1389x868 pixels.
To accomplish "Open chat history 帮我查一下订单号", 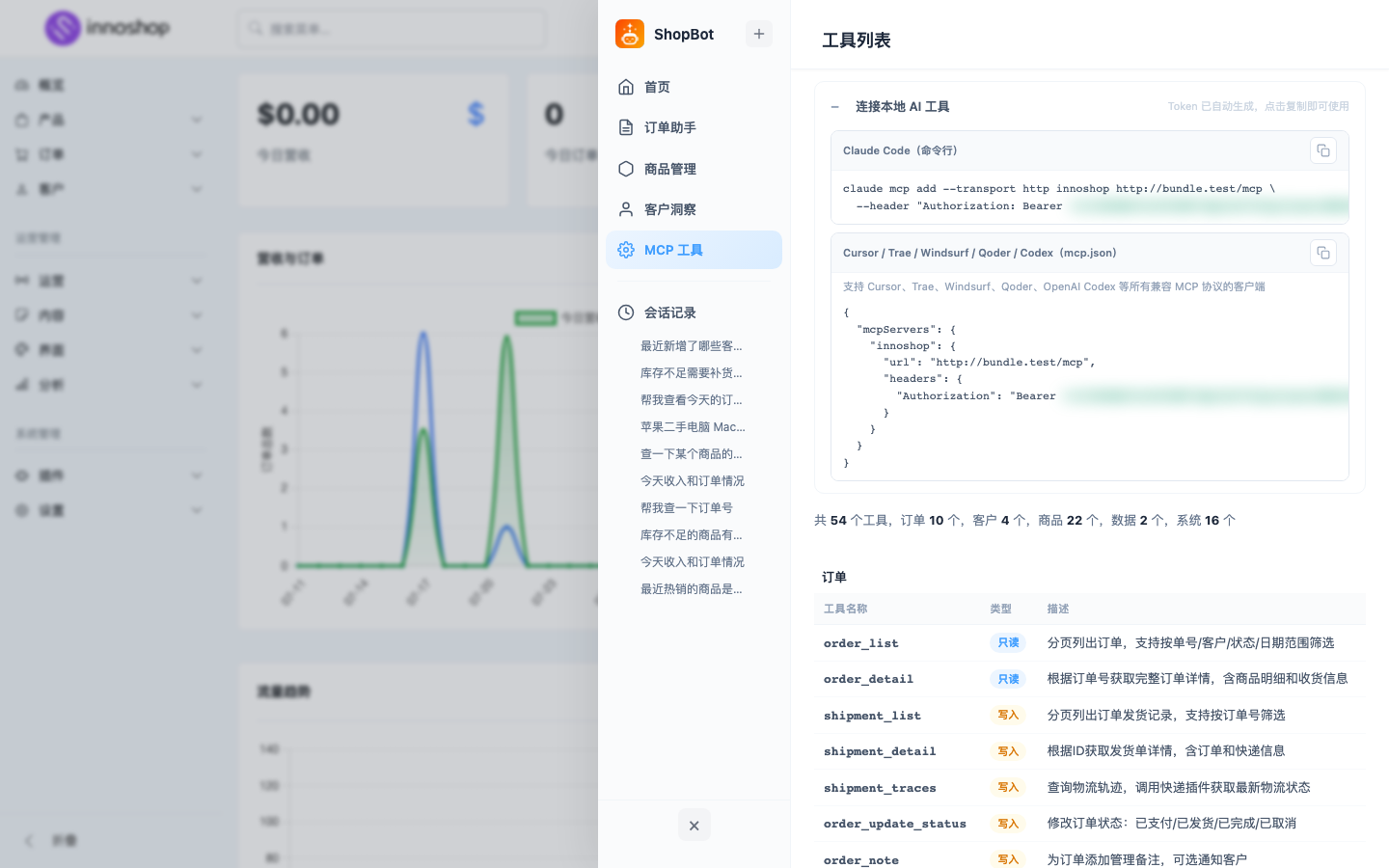I will [687, 507].
